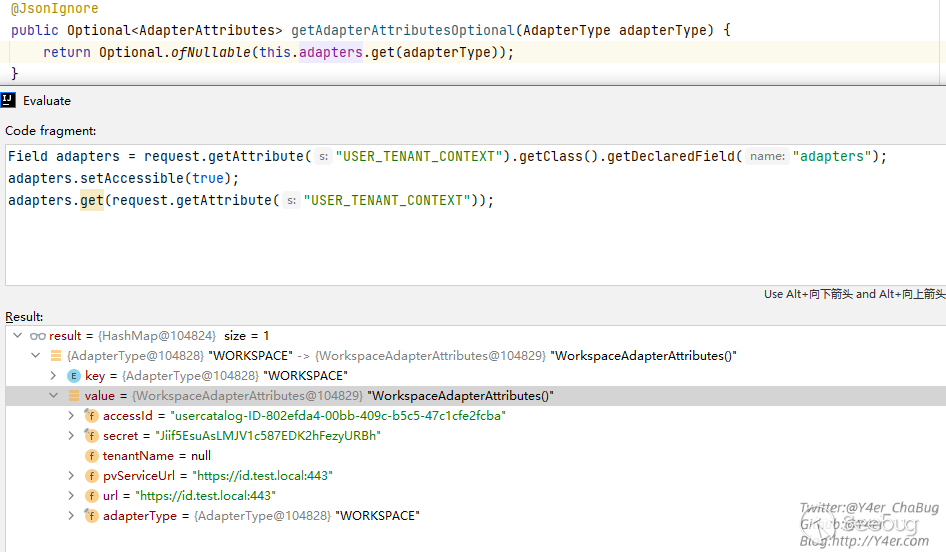This screenshot has width=946, height=552.
Task: Click the field icon beside accessId
Action: coord(91,415)
